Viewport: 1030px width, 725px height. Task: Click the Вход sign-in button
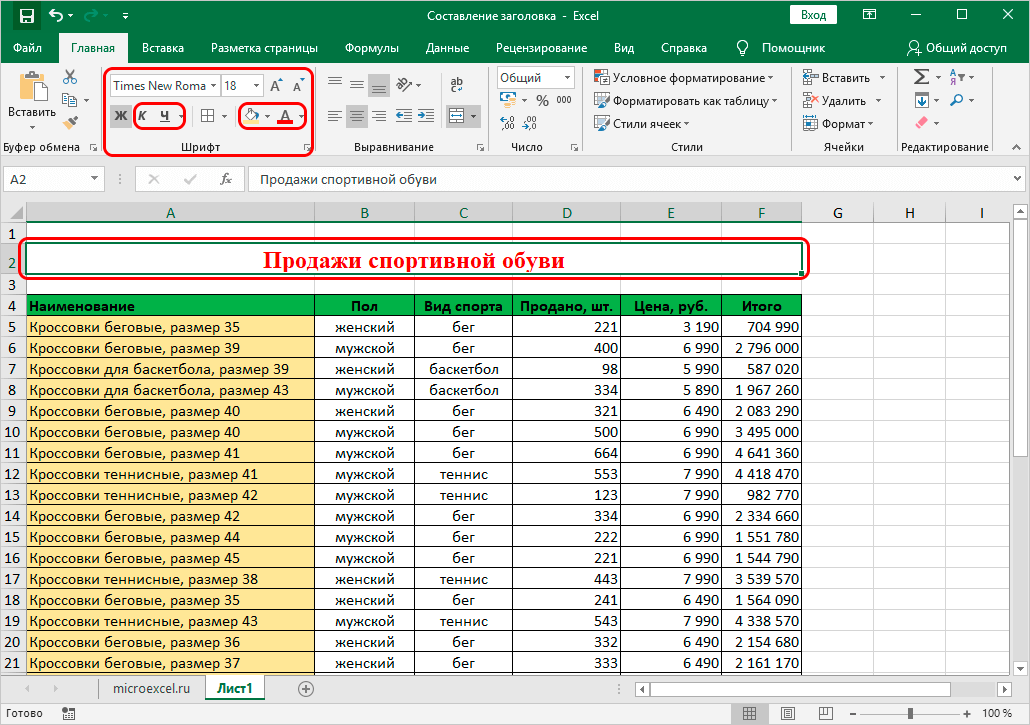tap(813, 15)
